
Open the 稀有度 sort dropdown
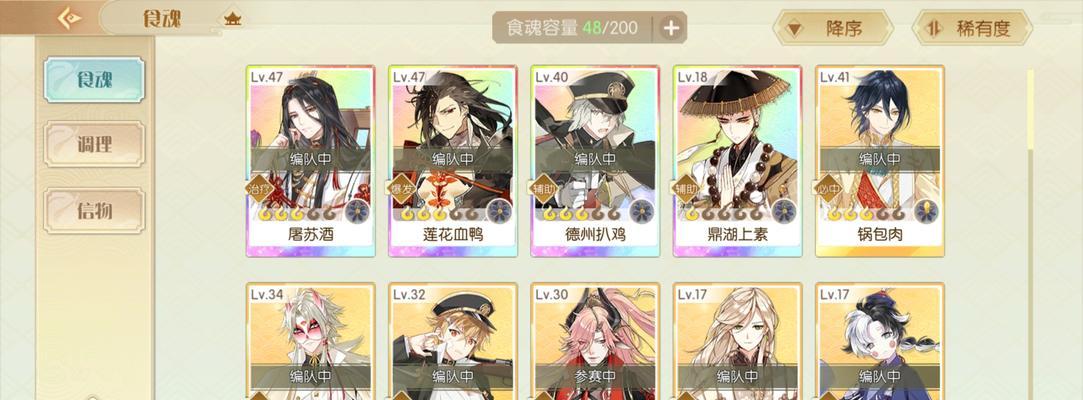click(972, 28)
